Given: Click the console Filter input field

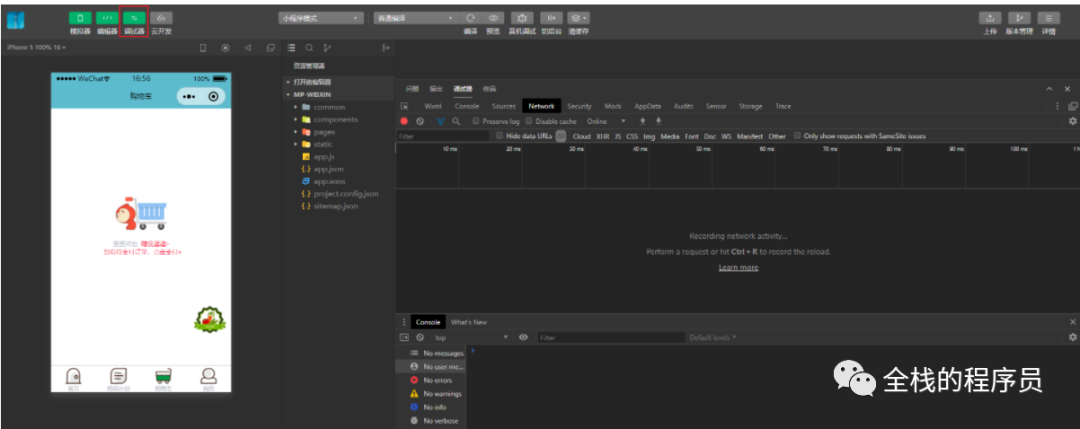Looking at the screenshot, I should [x=612, y=337].
